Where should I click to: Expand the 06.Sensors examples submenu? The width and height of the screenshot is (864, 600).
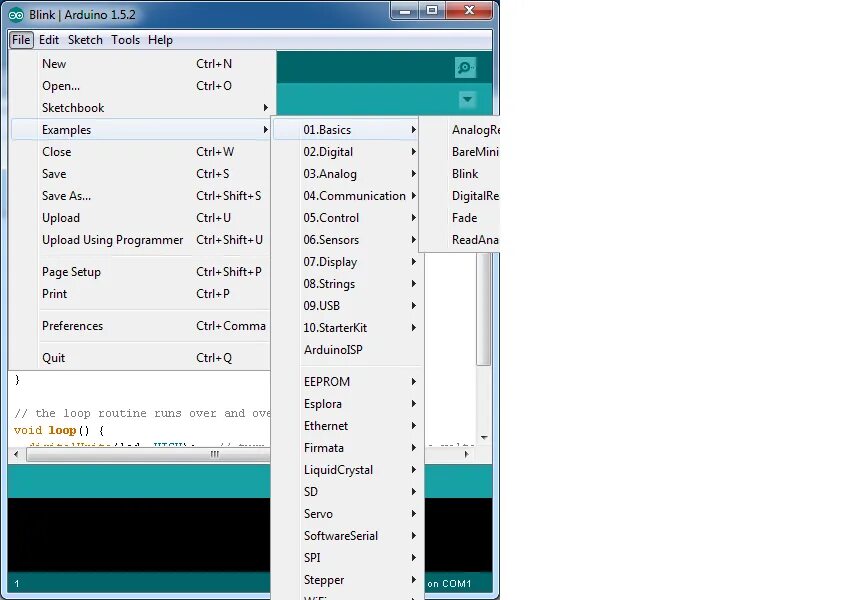point(347,240)
